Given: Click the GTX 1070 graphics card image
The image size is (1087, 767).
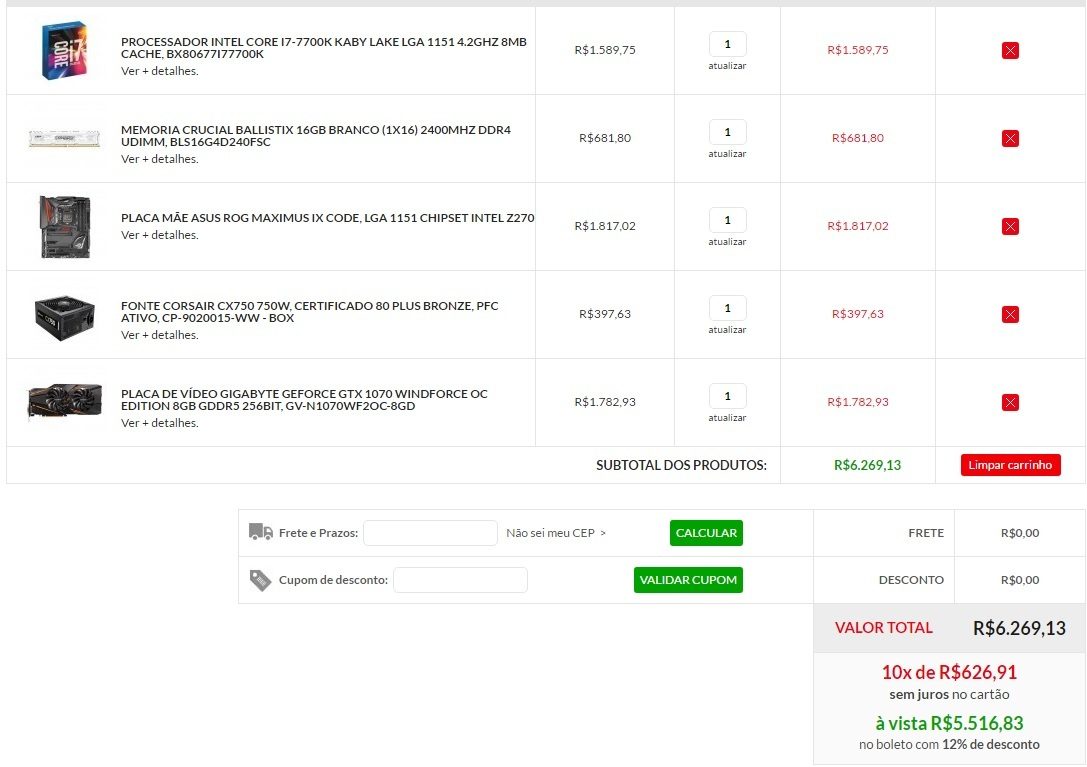Looking at the screenshot, I should coord(65,402).
